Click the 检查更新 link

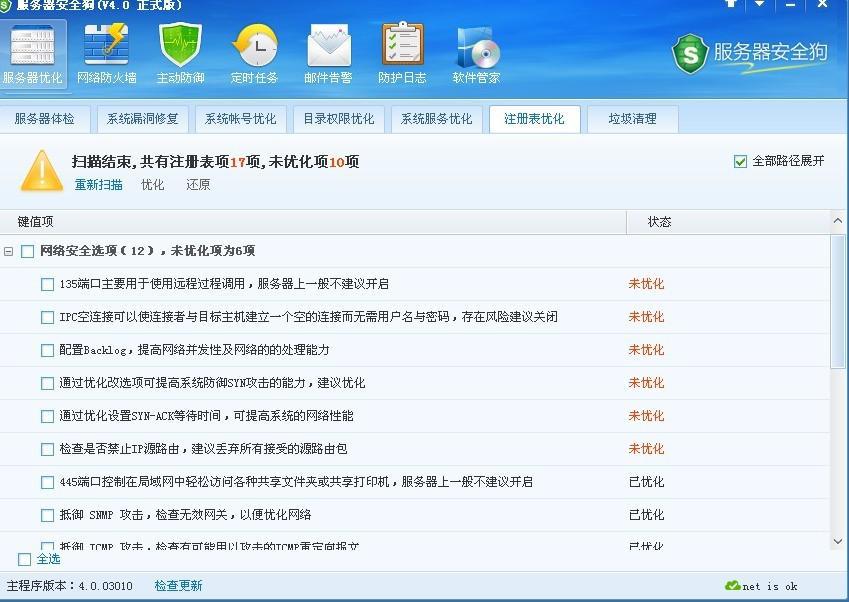pyautogui.click(x=178, y=586)
